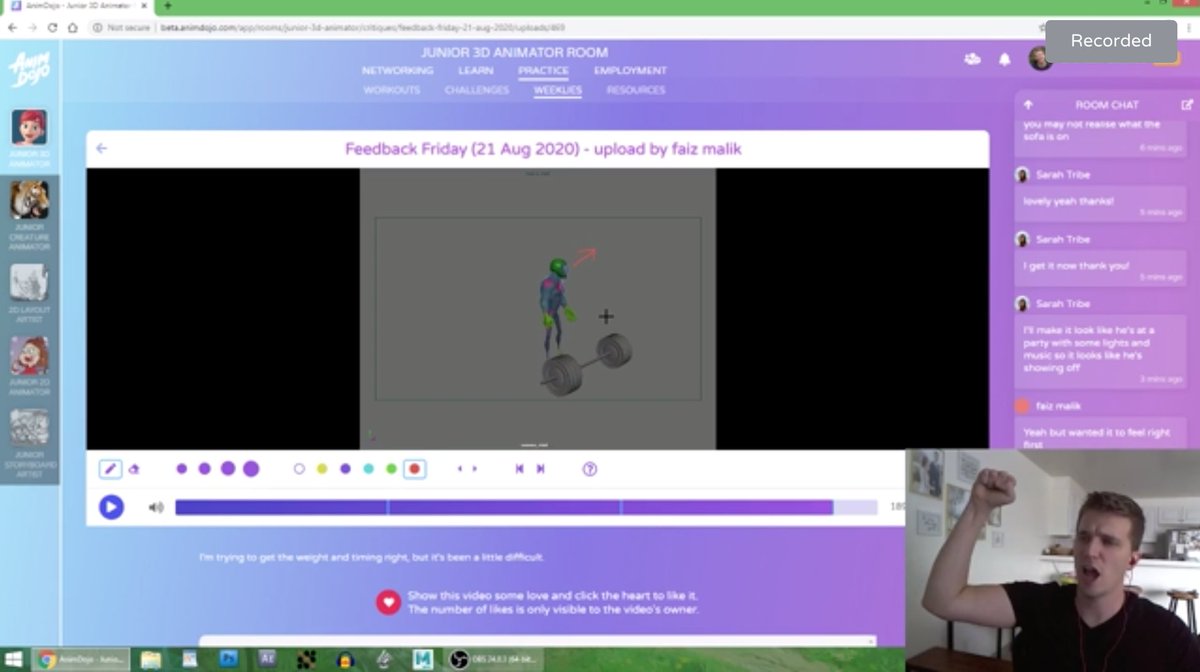Choose the largest brush size dot
The image size is (1200, 672).
pos(251,468)
